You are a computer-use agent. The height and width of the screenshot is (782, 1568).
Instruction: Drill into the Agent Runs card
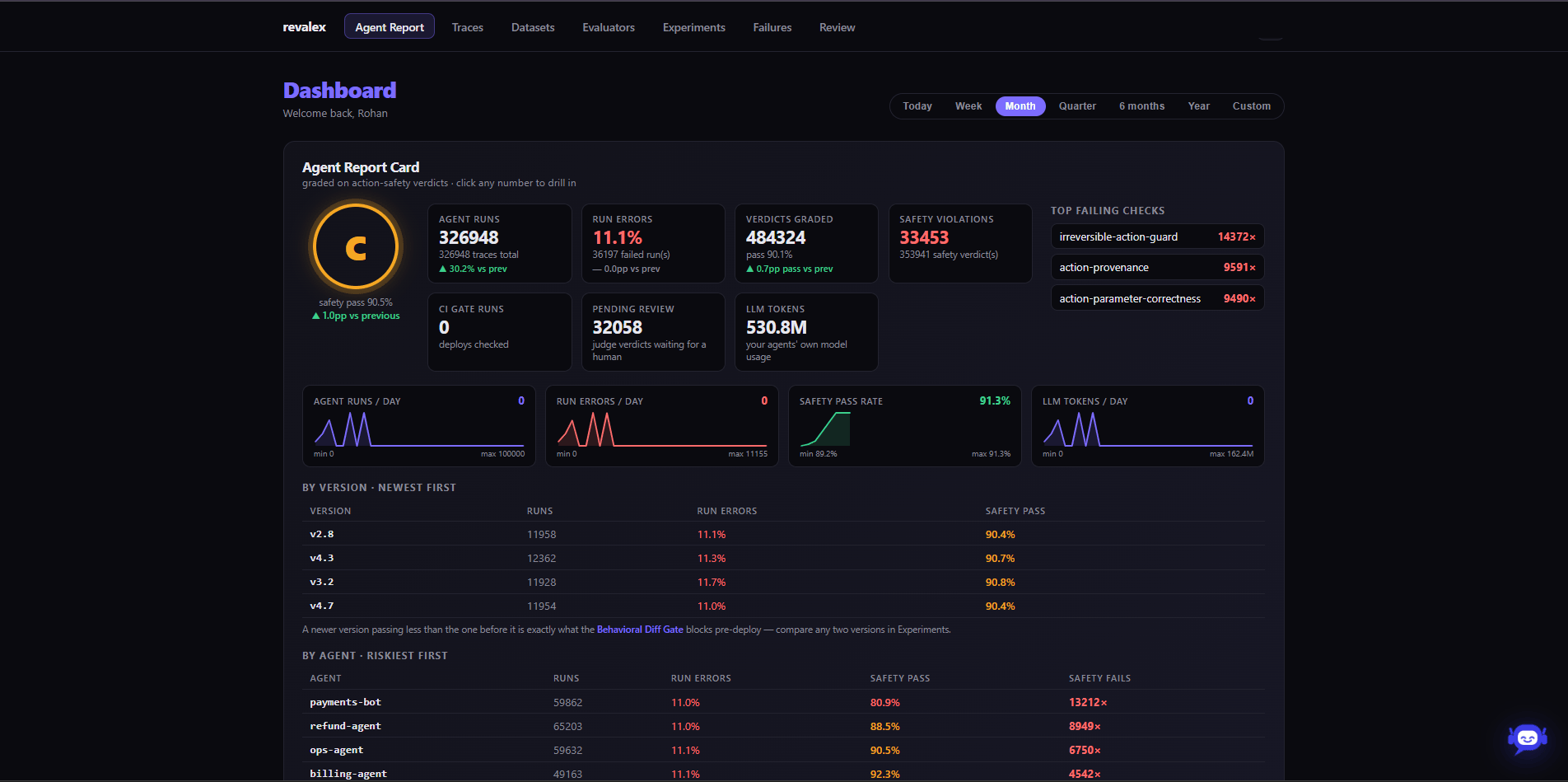coord(500,244)
